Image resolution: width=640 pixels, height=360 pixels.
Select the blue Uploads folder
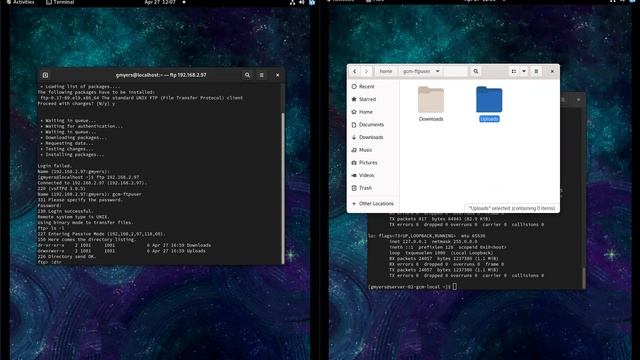pos(489,100)
